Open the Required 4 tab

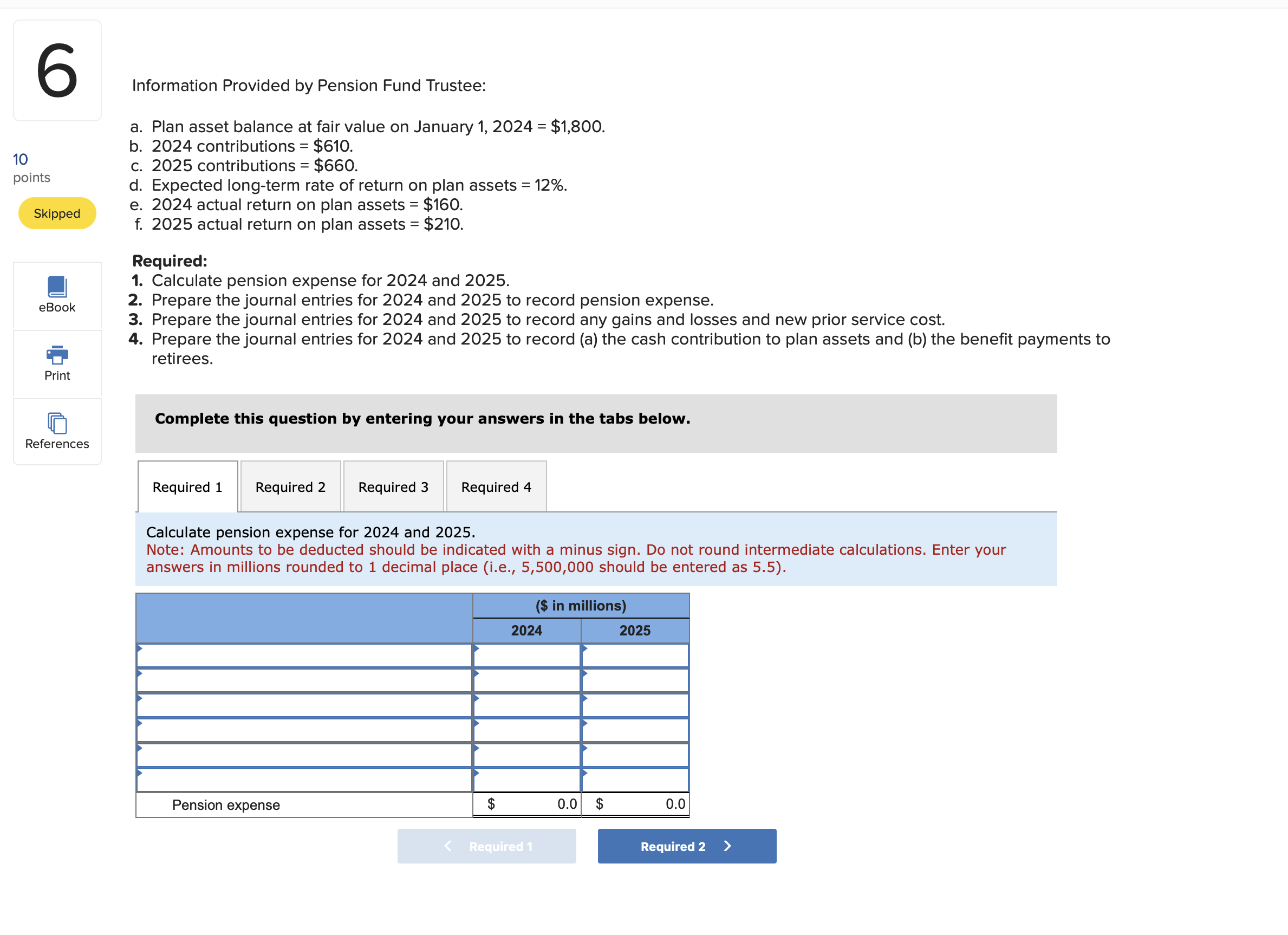[496, 486]
